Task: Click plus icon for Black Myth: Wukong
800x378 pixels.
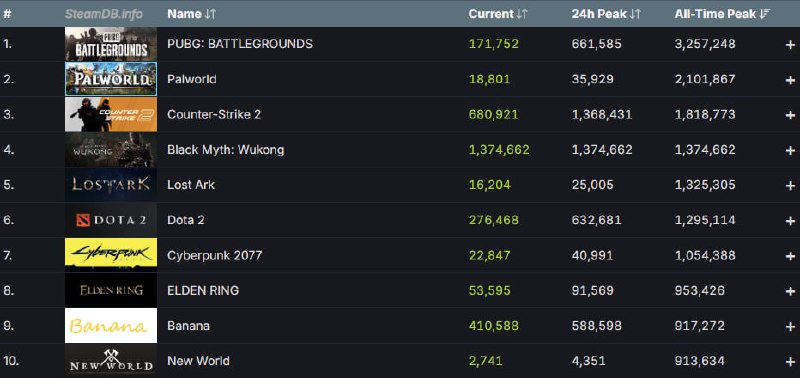Action: click(x=790, y=150)
